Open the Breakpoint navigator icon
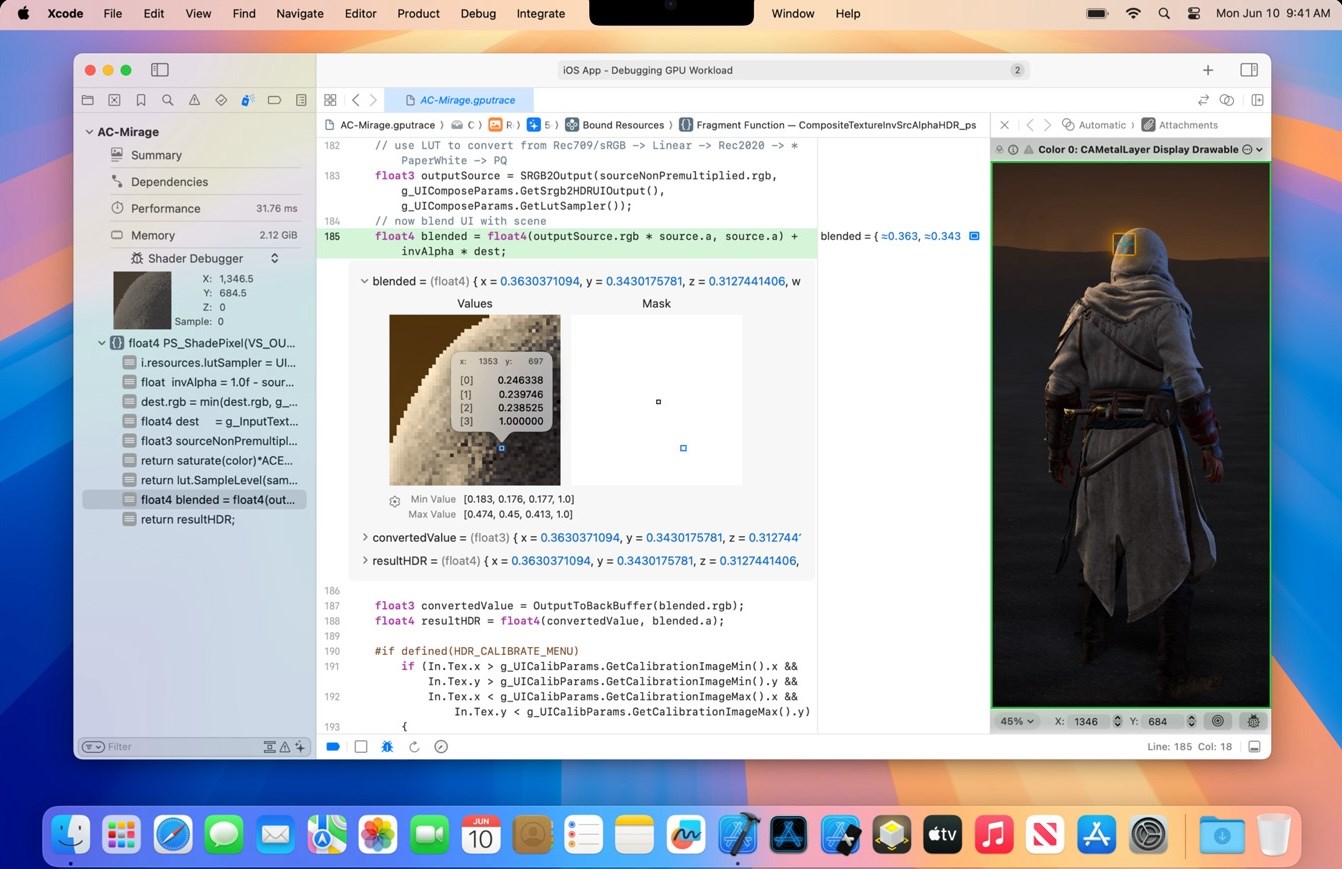 (x=274, y=100)
